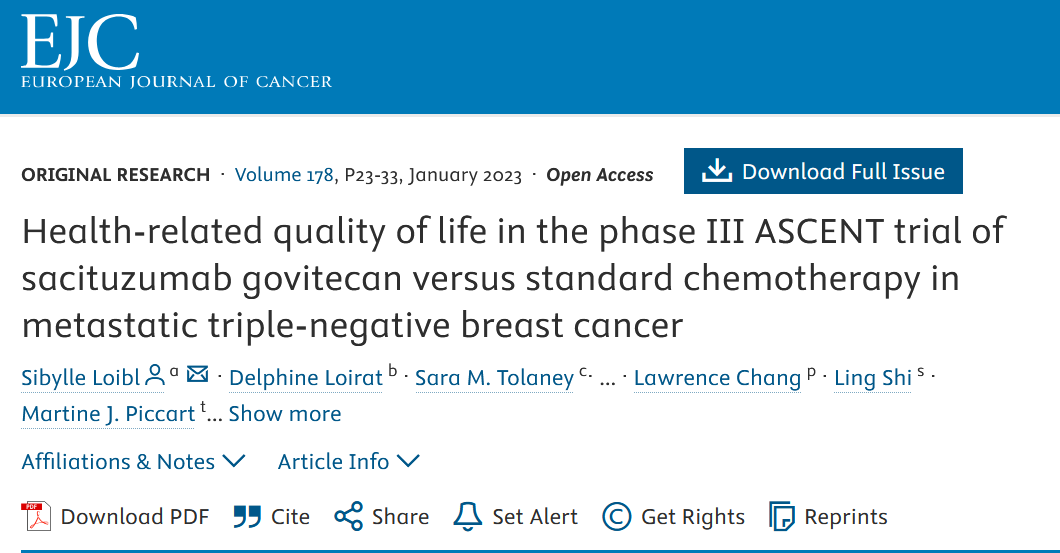This screenshot has height=553, width=1060.
Task: Select author Lawrence Chang
Action: (x=717, y=378)
